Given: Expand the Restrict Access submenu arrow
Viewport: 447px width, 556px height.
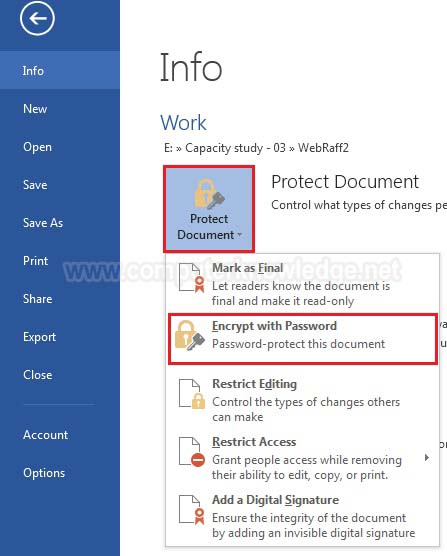Looking at the screenshot, I should point(427,457).
